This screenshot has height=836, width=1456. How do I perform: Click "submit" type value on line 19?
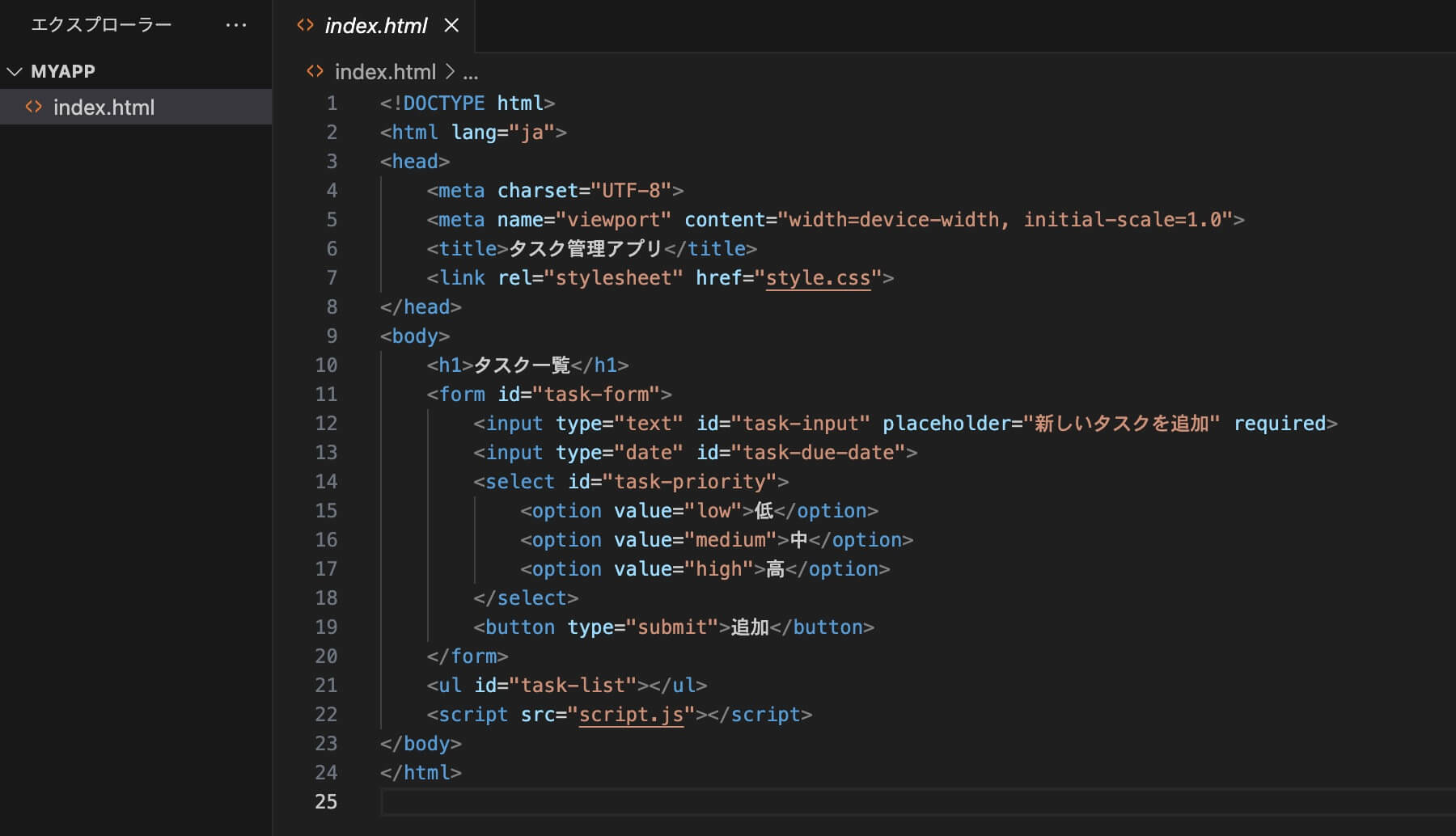(672, 627)
